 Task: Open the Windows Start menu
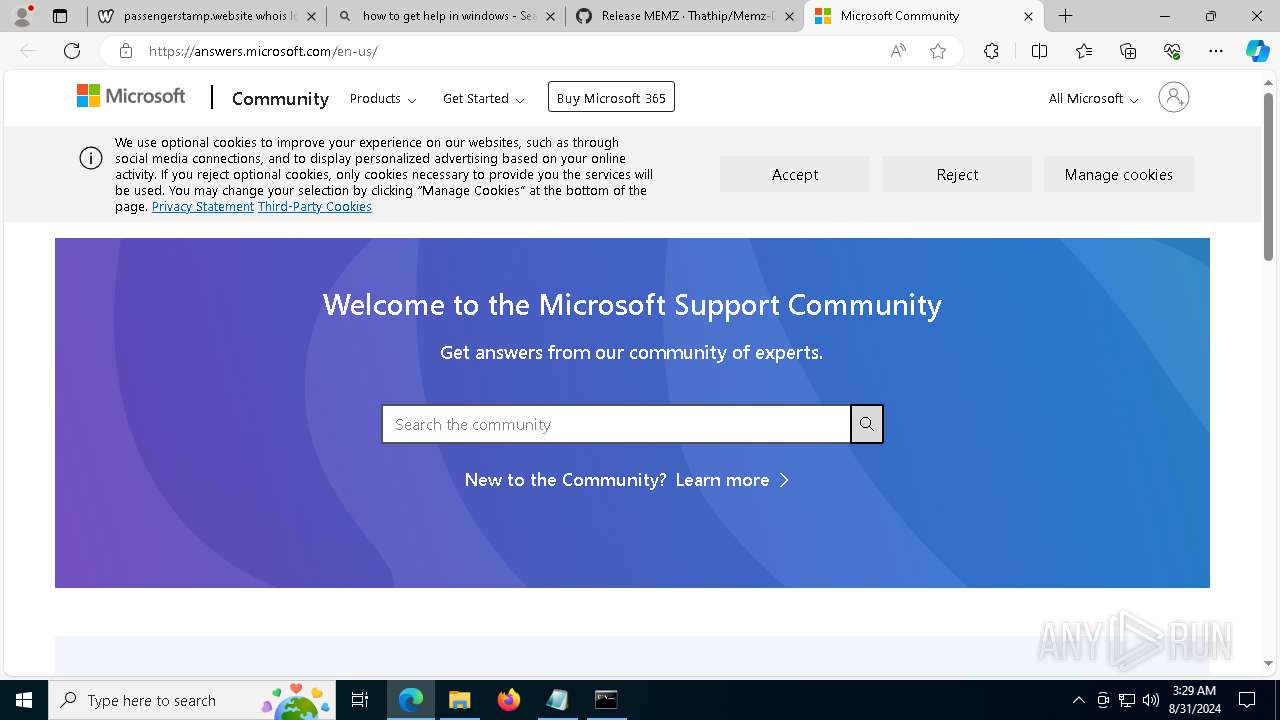(x=23, y=700)
